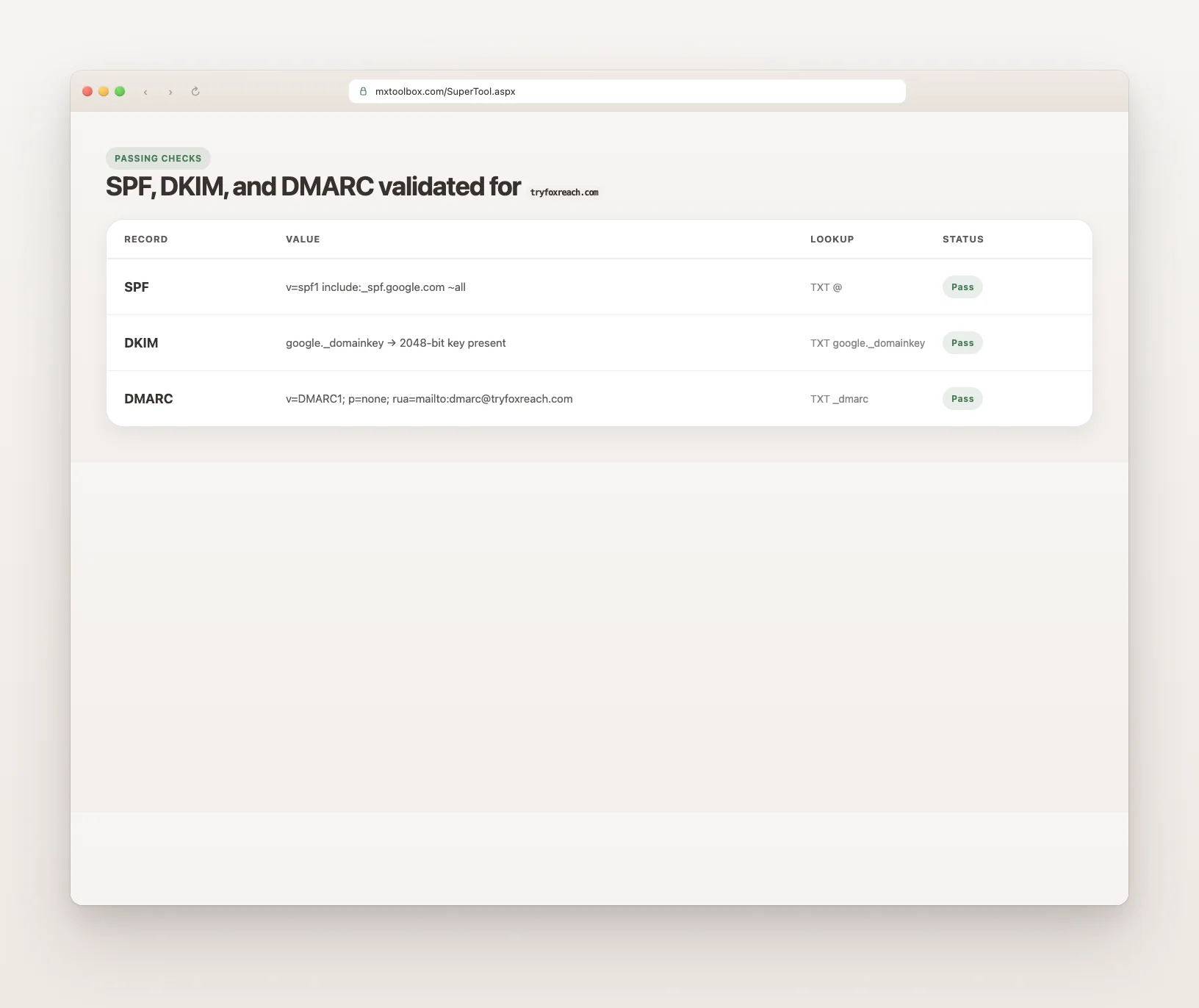Screen dimensions: 1199x1008
Task: Select the SPF record row label
Action: click(x=137, y=287)
